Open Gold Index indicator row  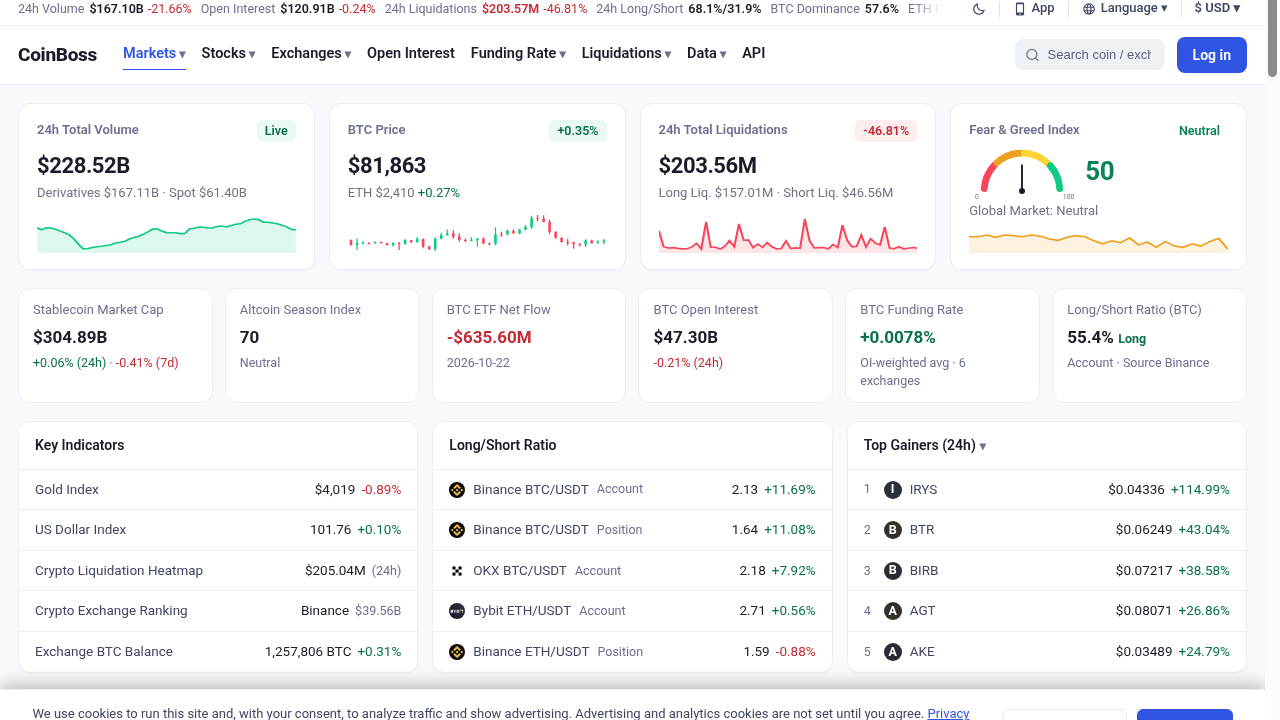(218, 490)
